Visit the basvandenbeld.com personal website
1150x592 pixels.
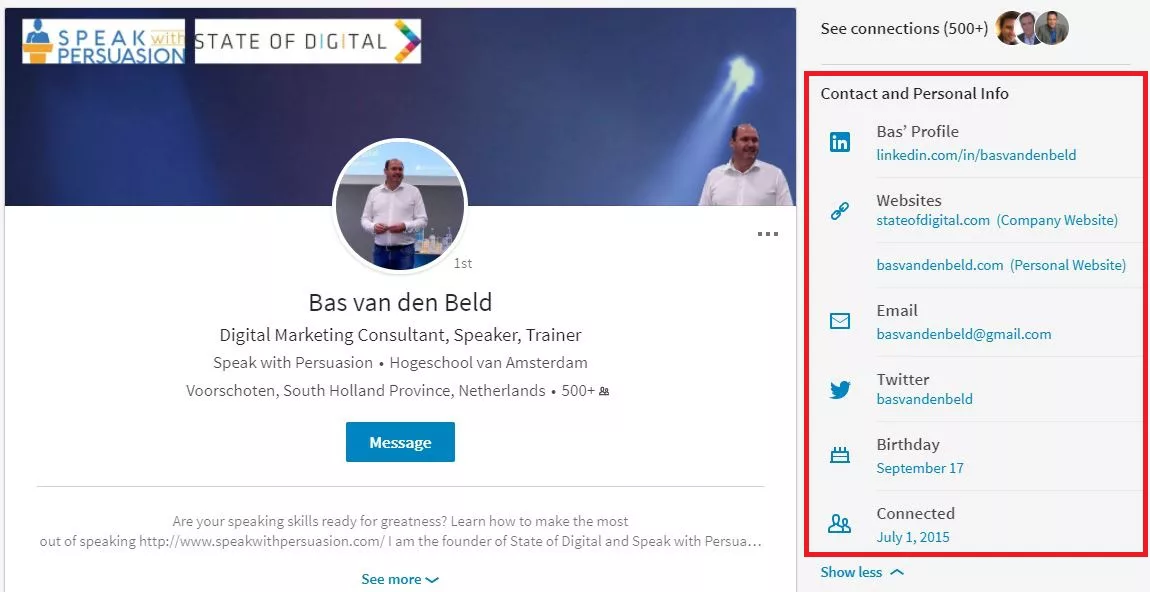pos(939,265)
